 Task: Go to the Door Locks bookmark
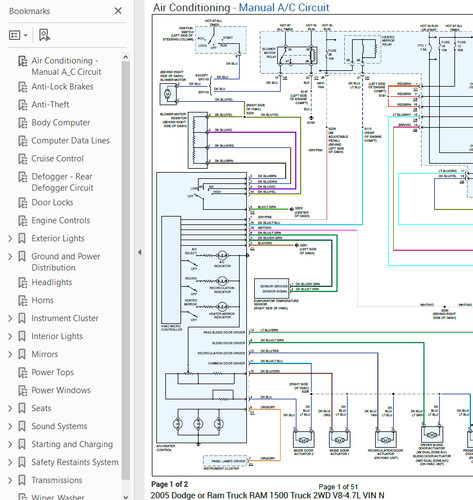pyautogui.click(x=52, y=202)
